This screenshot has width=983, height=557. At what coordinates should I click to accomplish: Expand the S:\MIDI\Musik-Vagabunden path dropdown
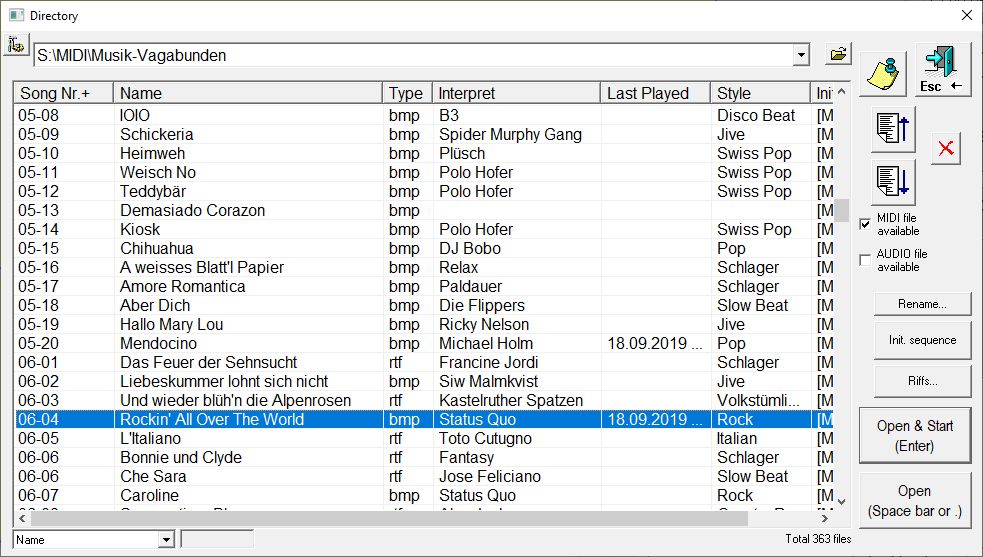click(x=801, y=55)
